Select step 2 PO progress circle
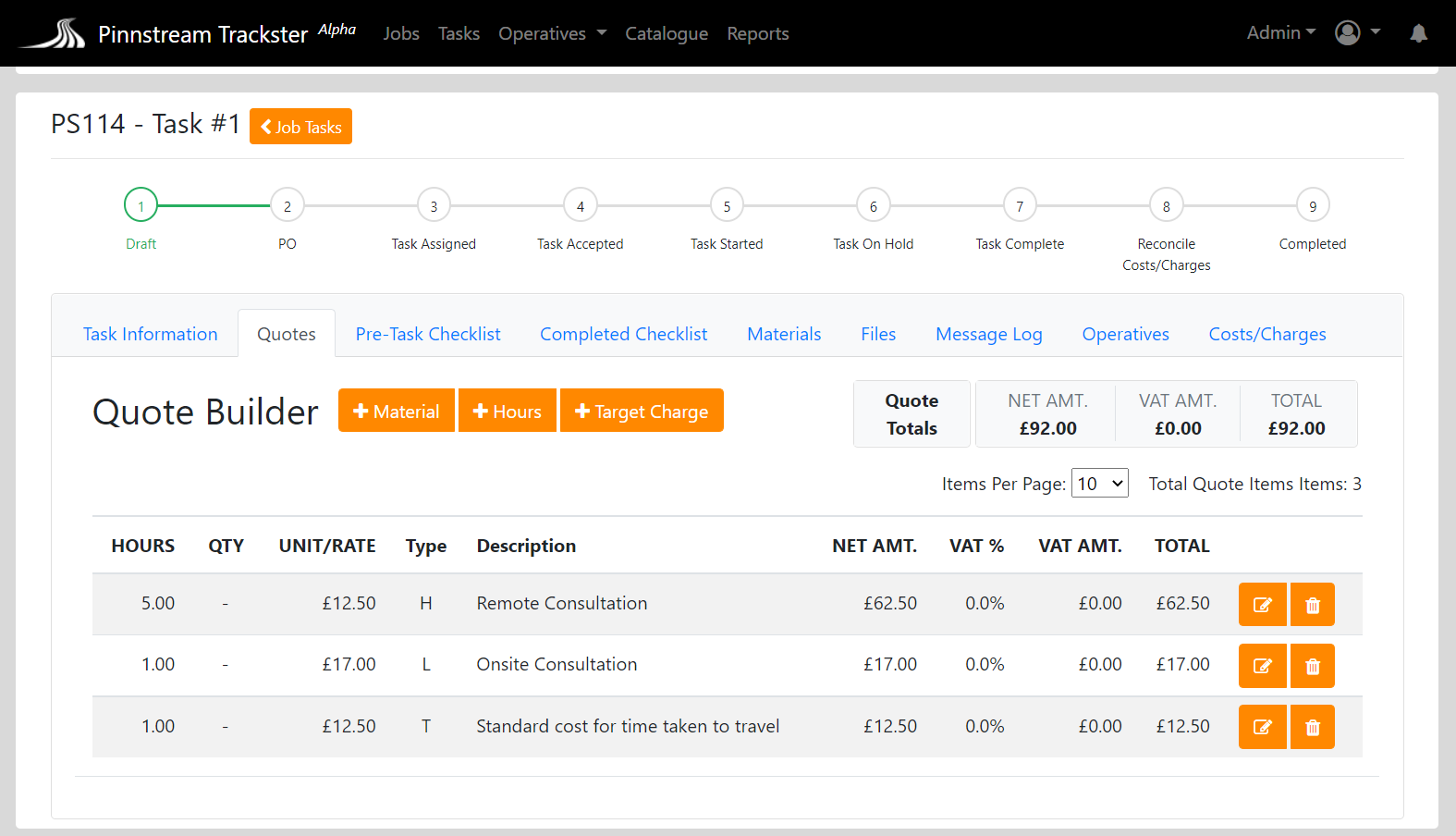Viewport: 1456px width, 836px height. pos(287,206)
